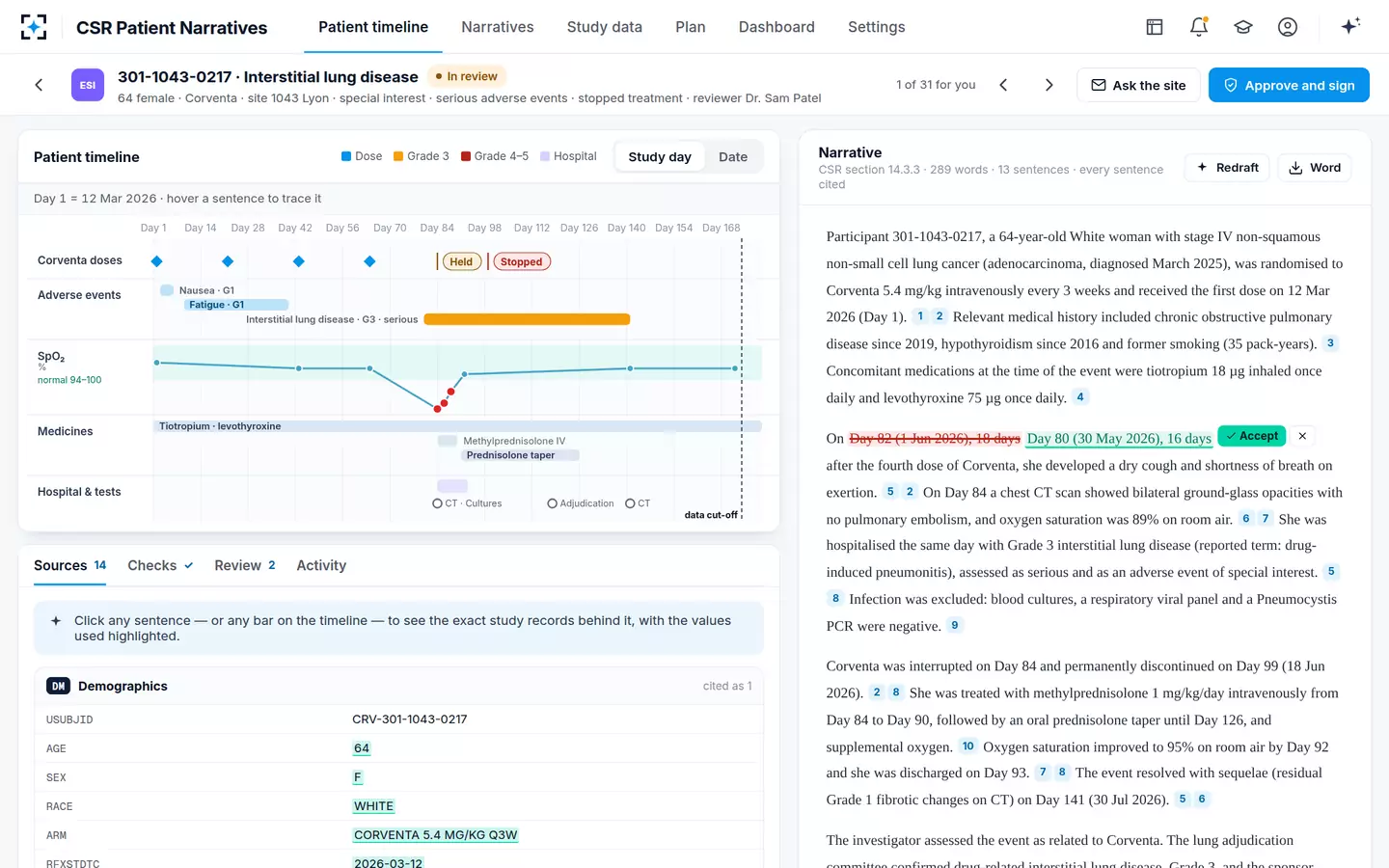This screenshot has width=1389, height=868.
Task: Click the CSR Patient Narratives logo icon
Action: pos(34,27)
